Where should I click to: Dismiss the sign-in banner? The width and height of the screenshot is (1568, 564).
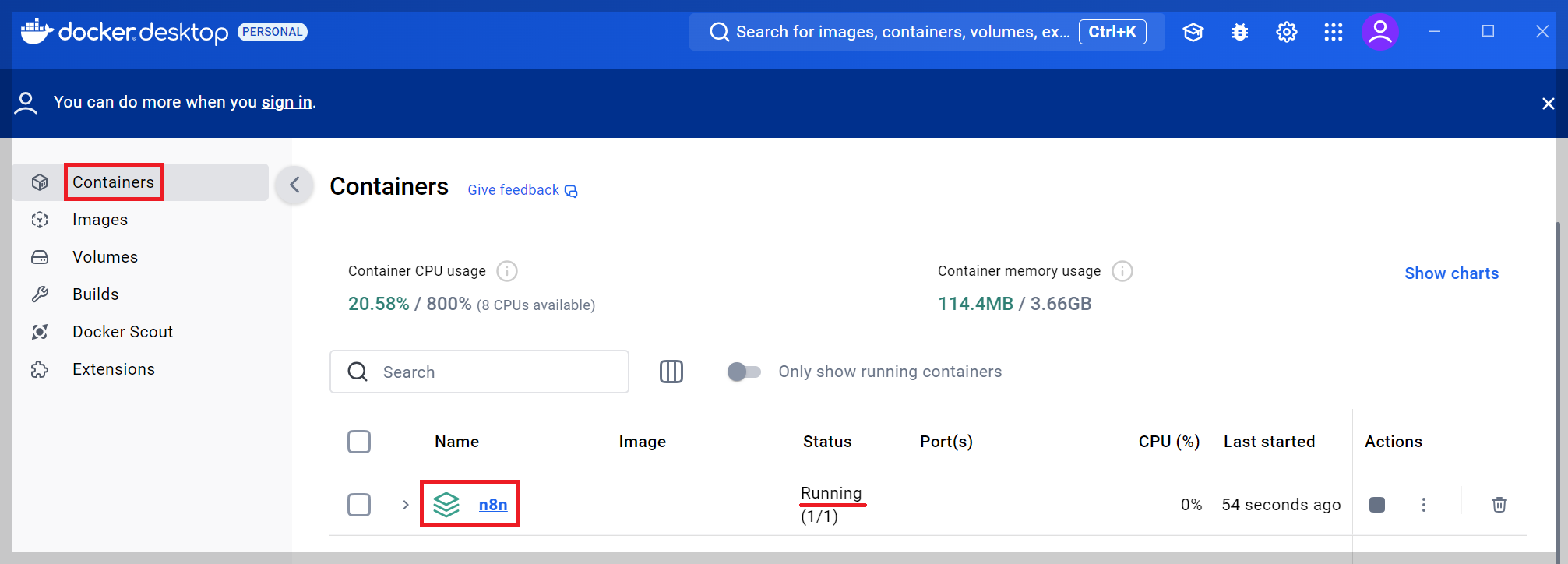click(1549, 104)
